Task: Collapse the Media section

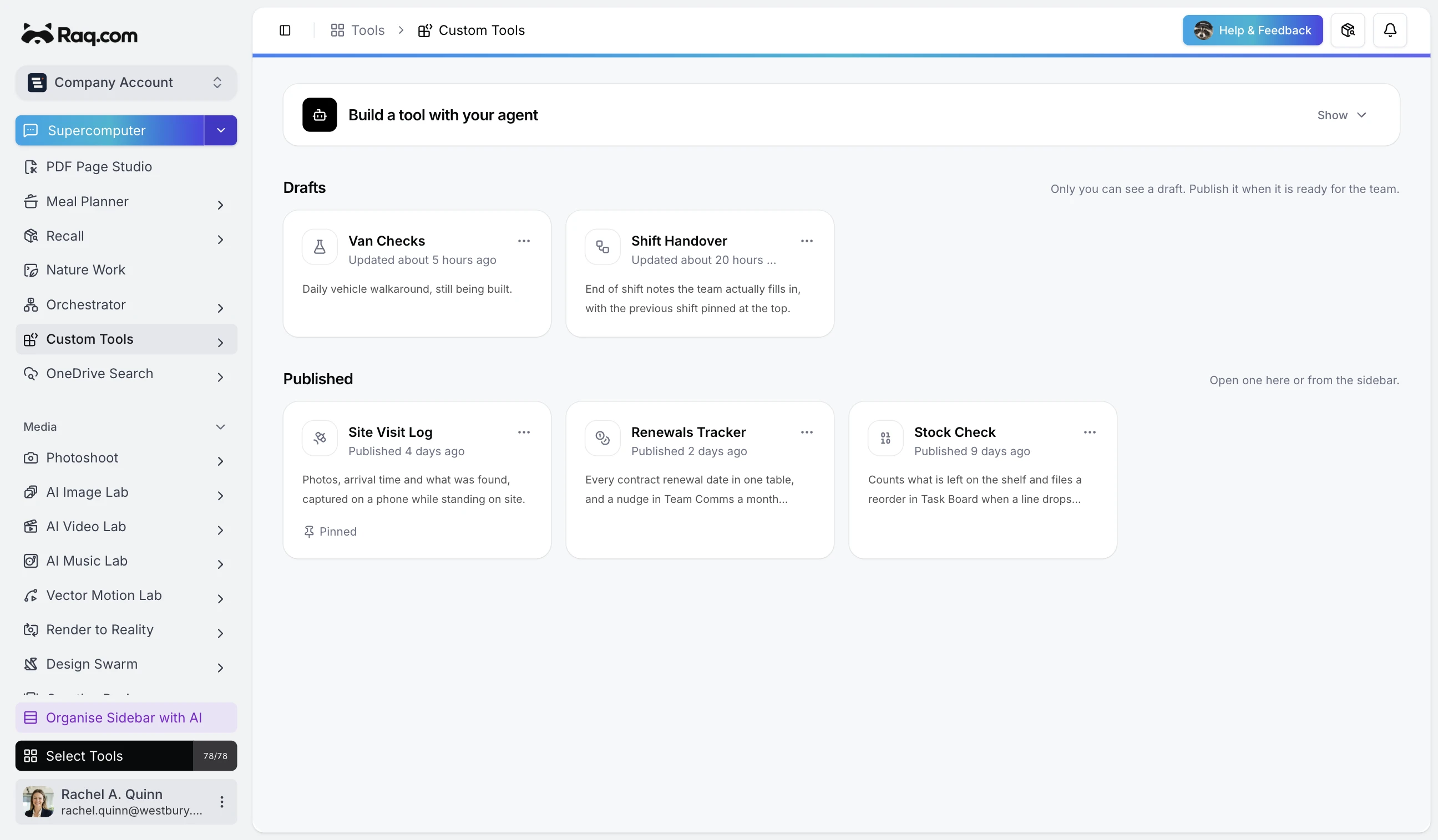Action: pos(220,427)
